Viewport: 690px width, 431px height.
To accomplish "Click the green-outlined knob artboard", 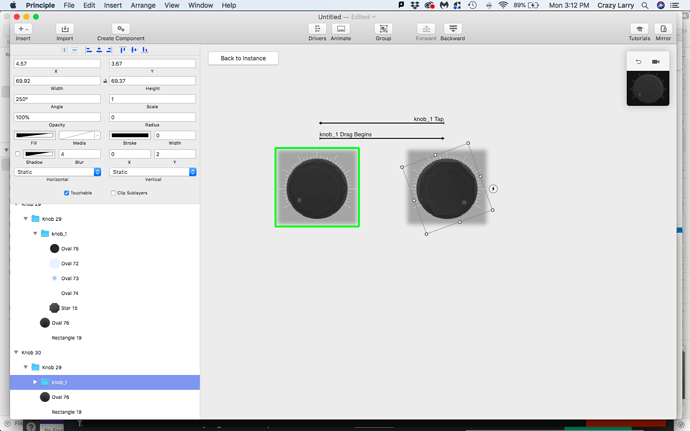I will (x=317, y=188).
